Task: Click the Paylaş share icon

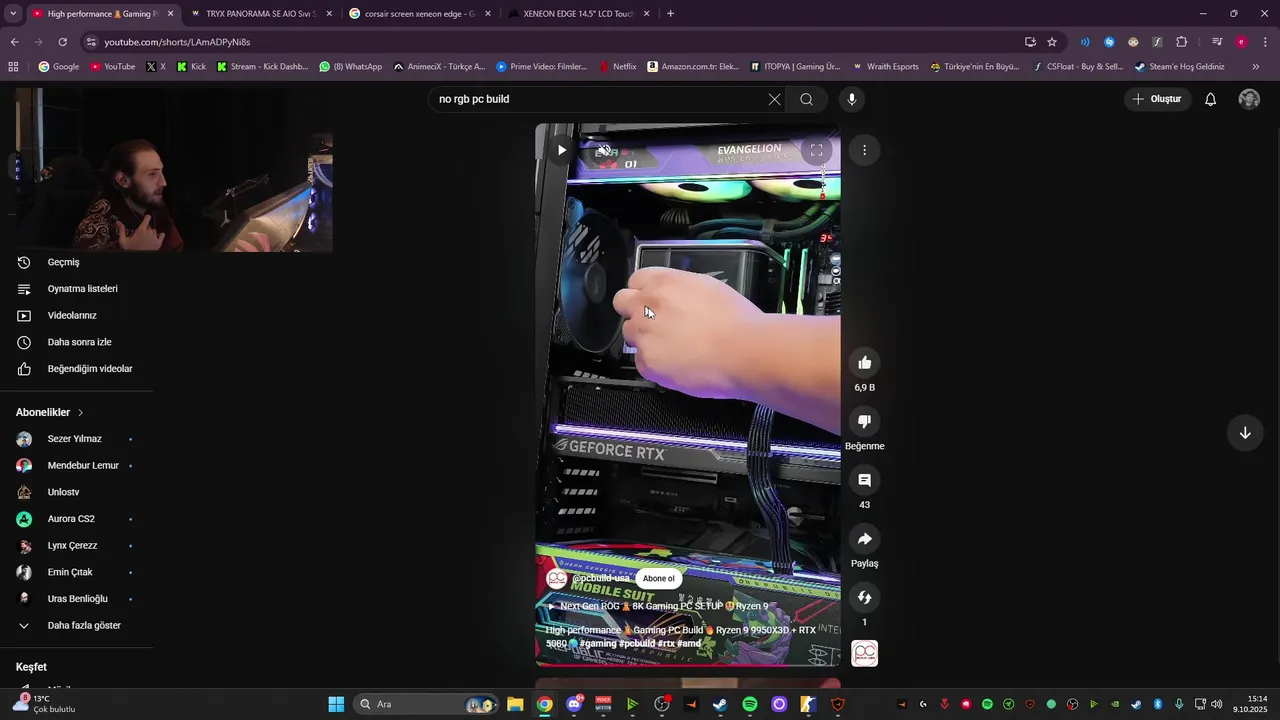Action: [x=865, y=539]
